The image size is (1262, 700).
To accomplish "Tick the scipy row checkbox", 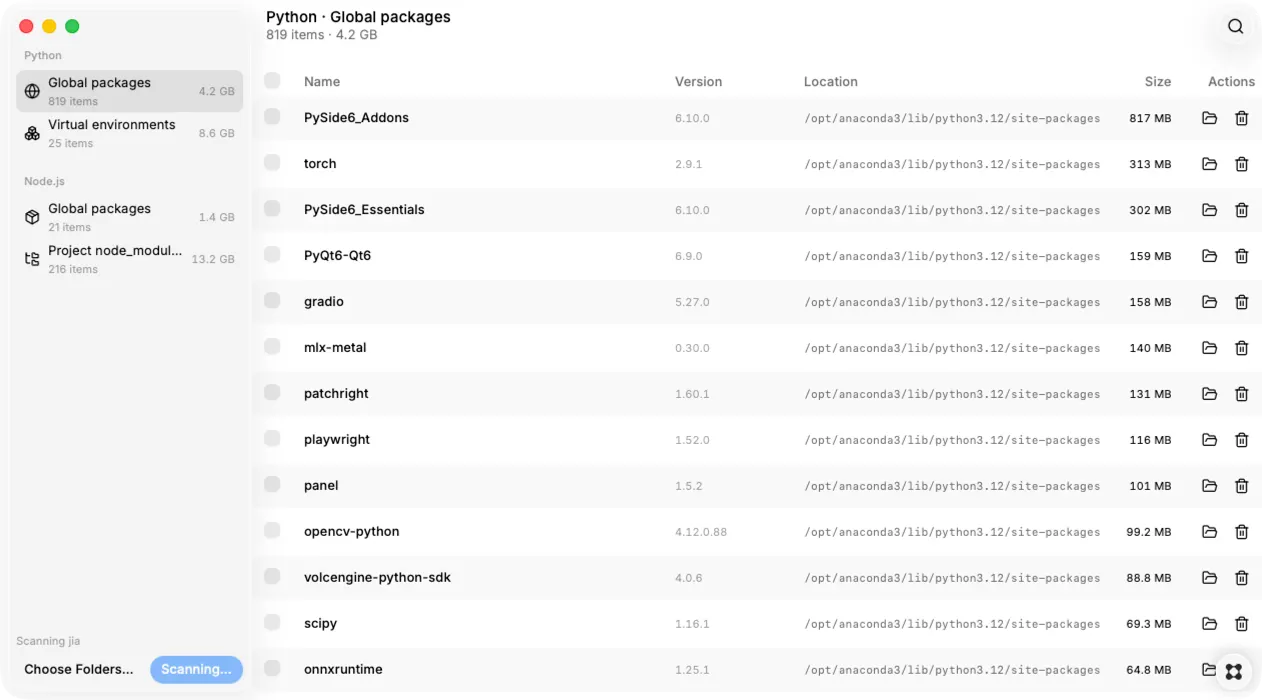I will pos(272,622).
